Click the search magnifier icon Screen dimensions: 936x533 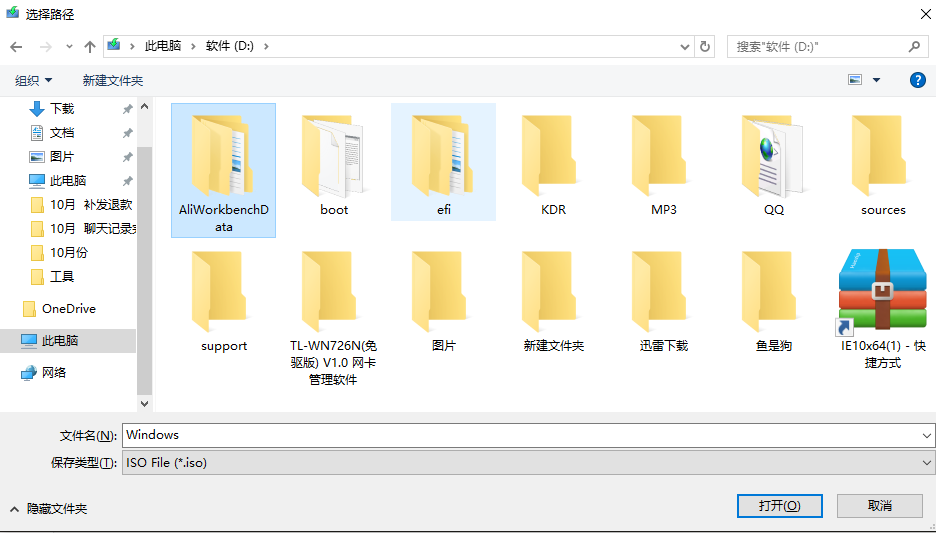coord(914,46)
